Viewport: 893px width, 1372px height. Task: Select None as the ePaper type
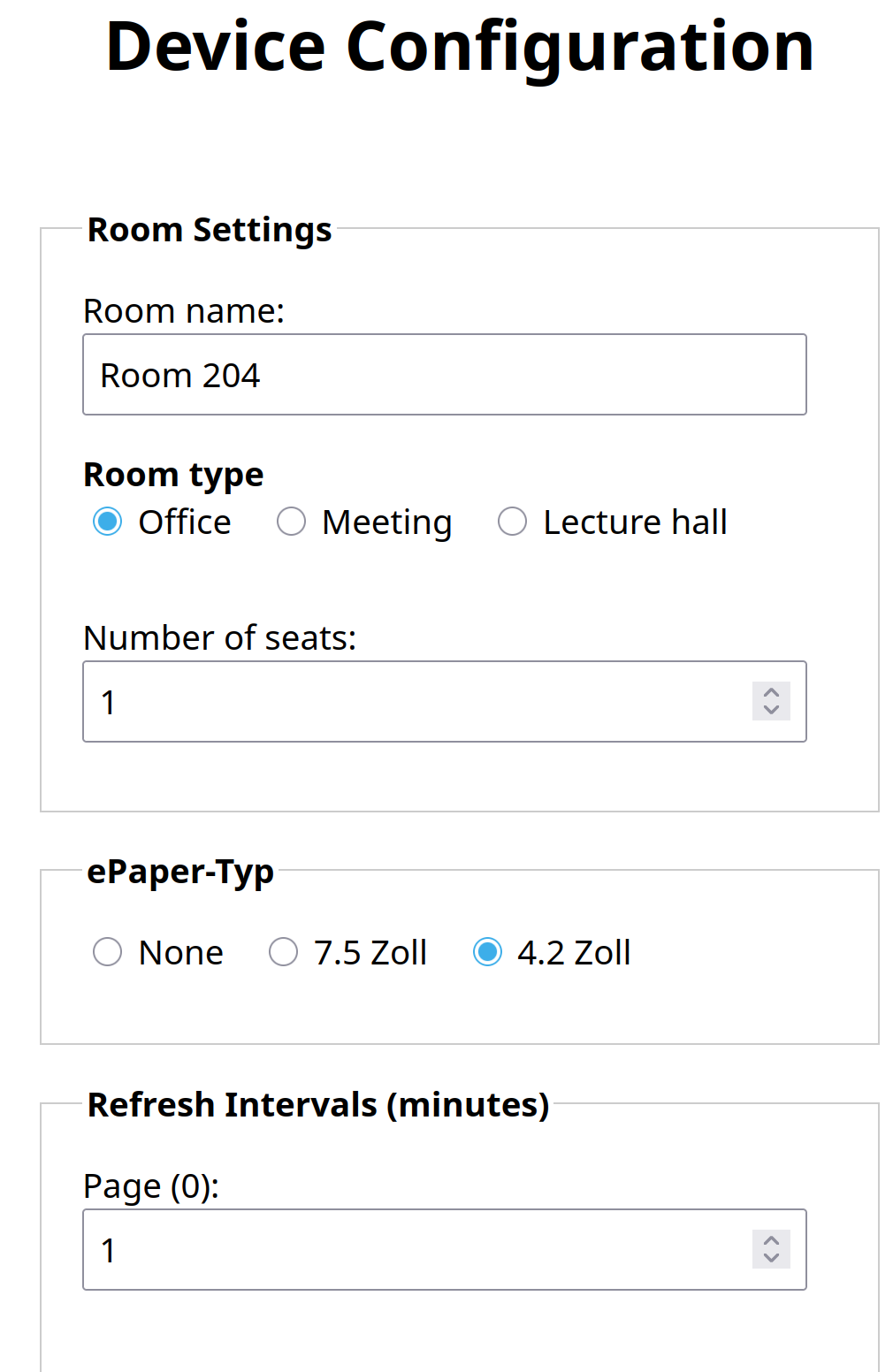coord(108,952)
